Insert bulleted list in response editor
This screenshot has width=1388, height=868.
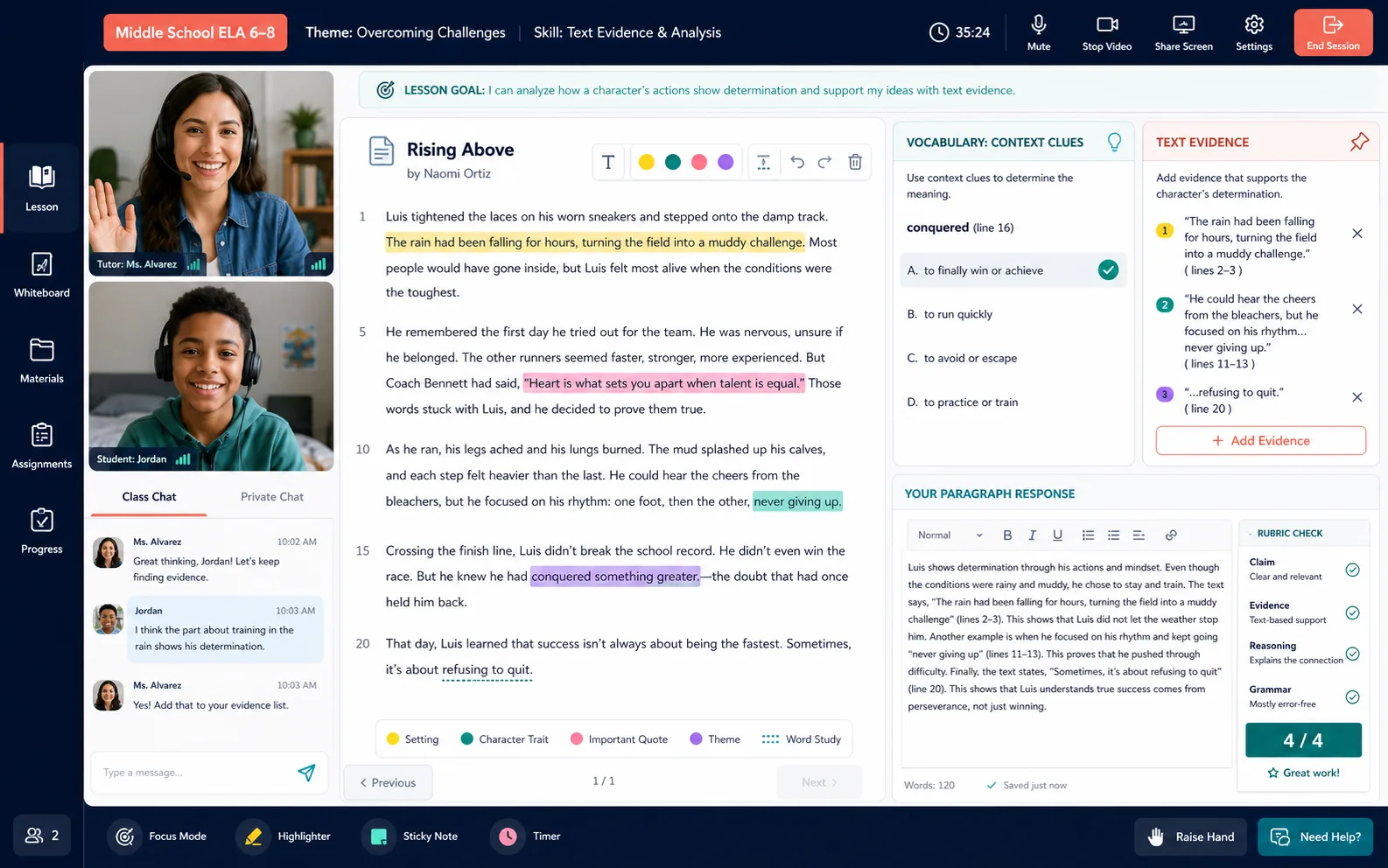1113,535
